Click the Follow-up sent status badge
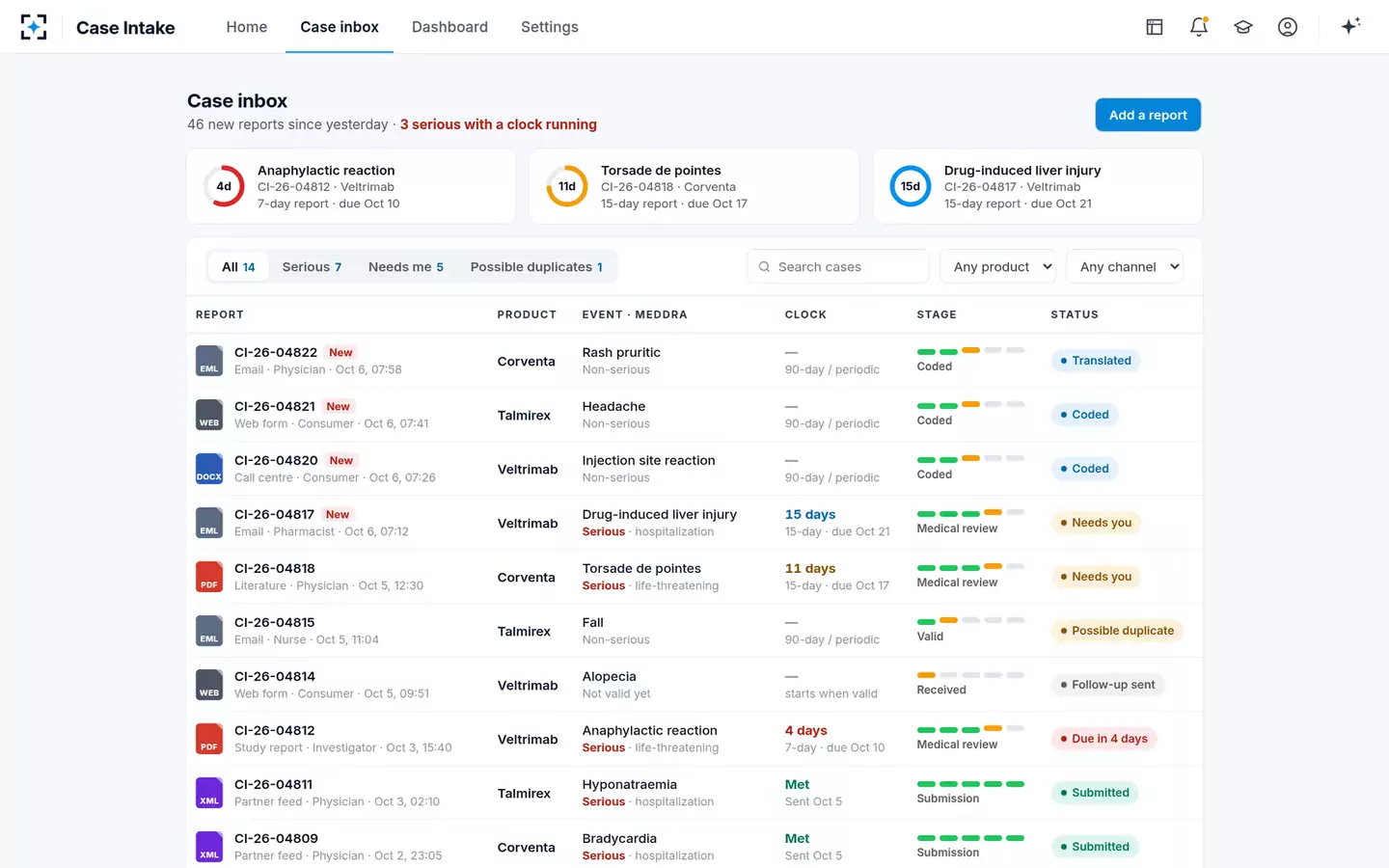The width and height of the screenshot is (1389, 868). pyautogui.click(x=1107, y=685)
